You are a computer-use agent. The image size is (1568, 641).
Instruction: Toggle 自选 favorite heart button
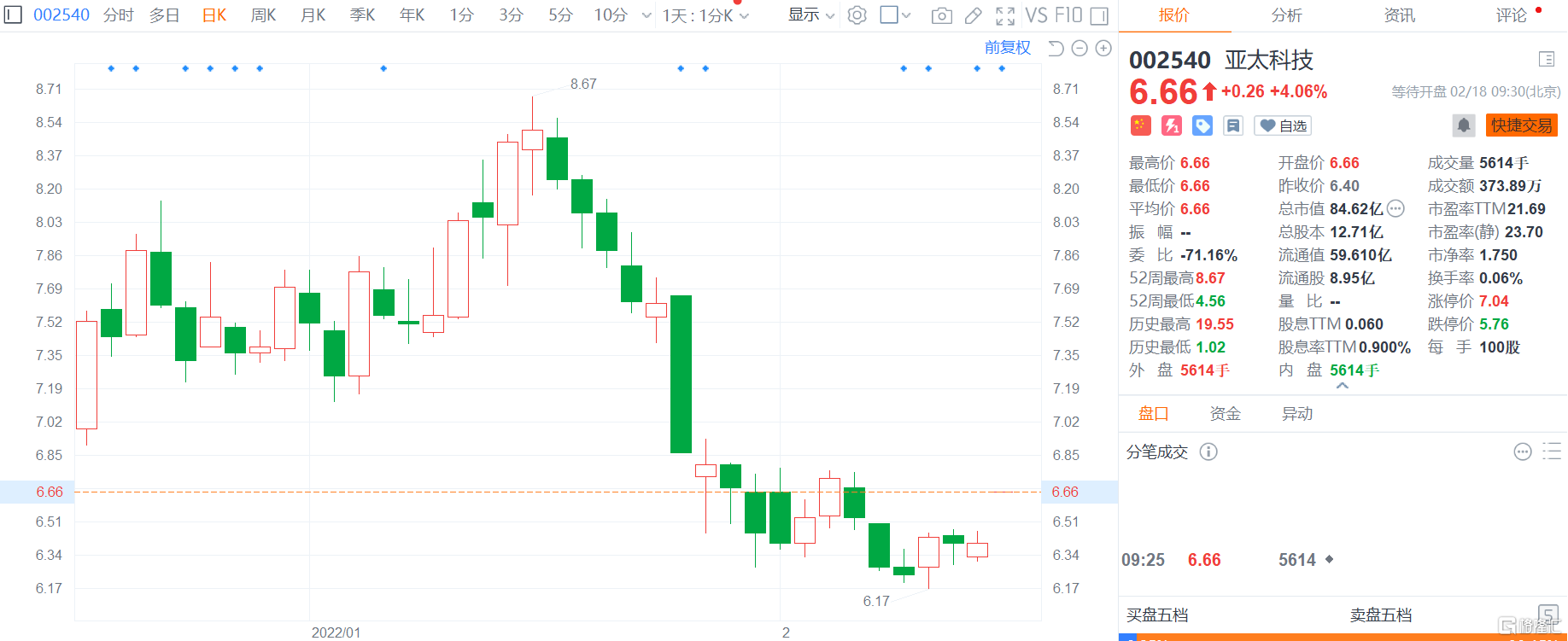point(1283,125)
